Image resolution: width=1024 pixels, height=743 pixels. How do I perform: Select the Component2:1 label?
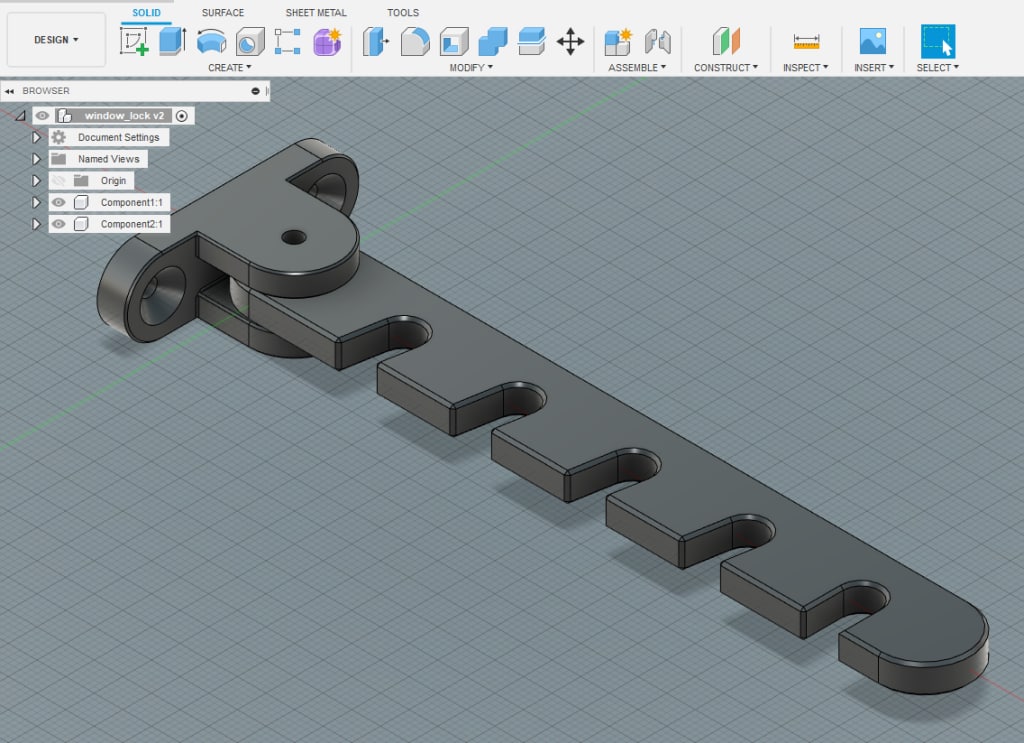click(x=131, y=224)
